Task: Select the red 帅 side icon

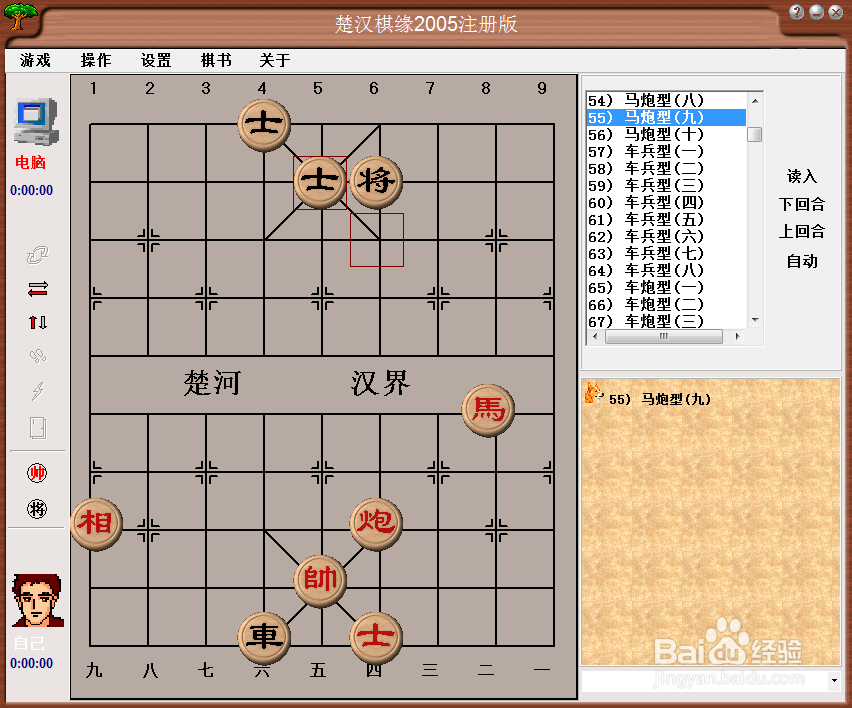Action: click(37, 473)
